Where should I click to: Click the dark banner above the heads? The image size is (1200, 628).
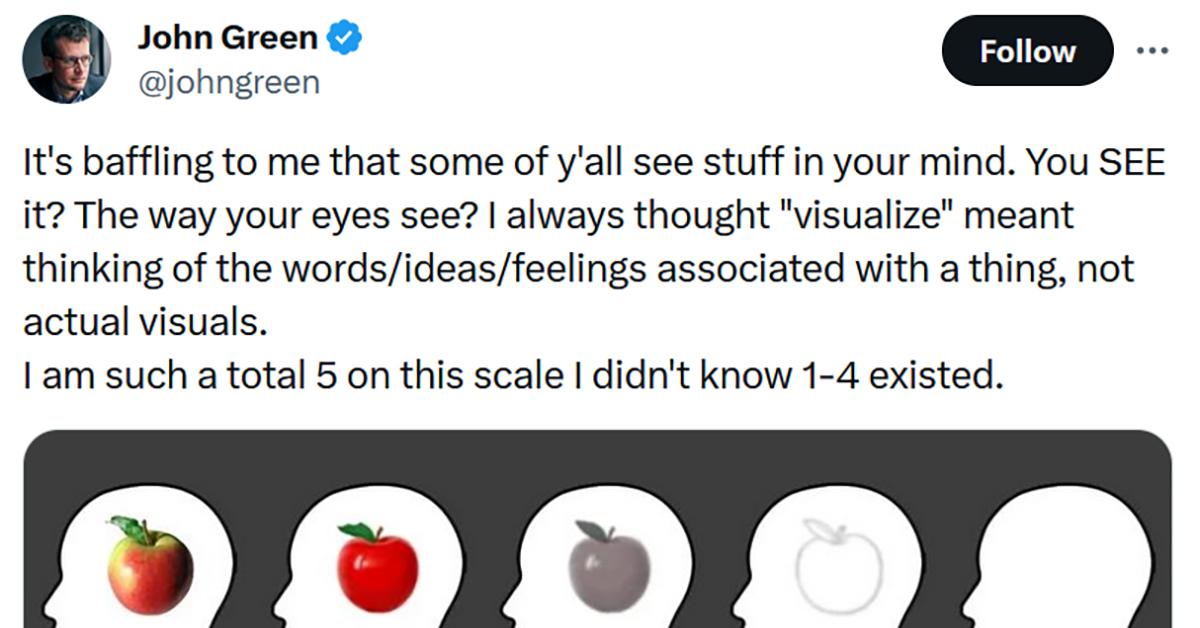[600, 450]
